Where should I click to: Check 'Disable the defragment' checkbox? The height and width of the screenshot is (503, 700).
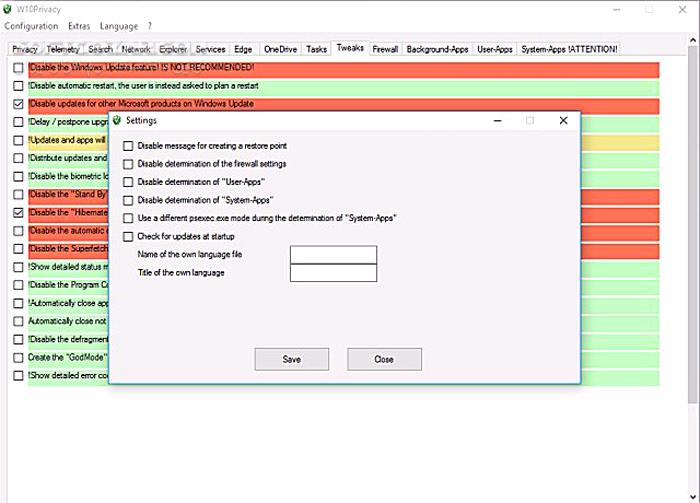pos(18,340)
